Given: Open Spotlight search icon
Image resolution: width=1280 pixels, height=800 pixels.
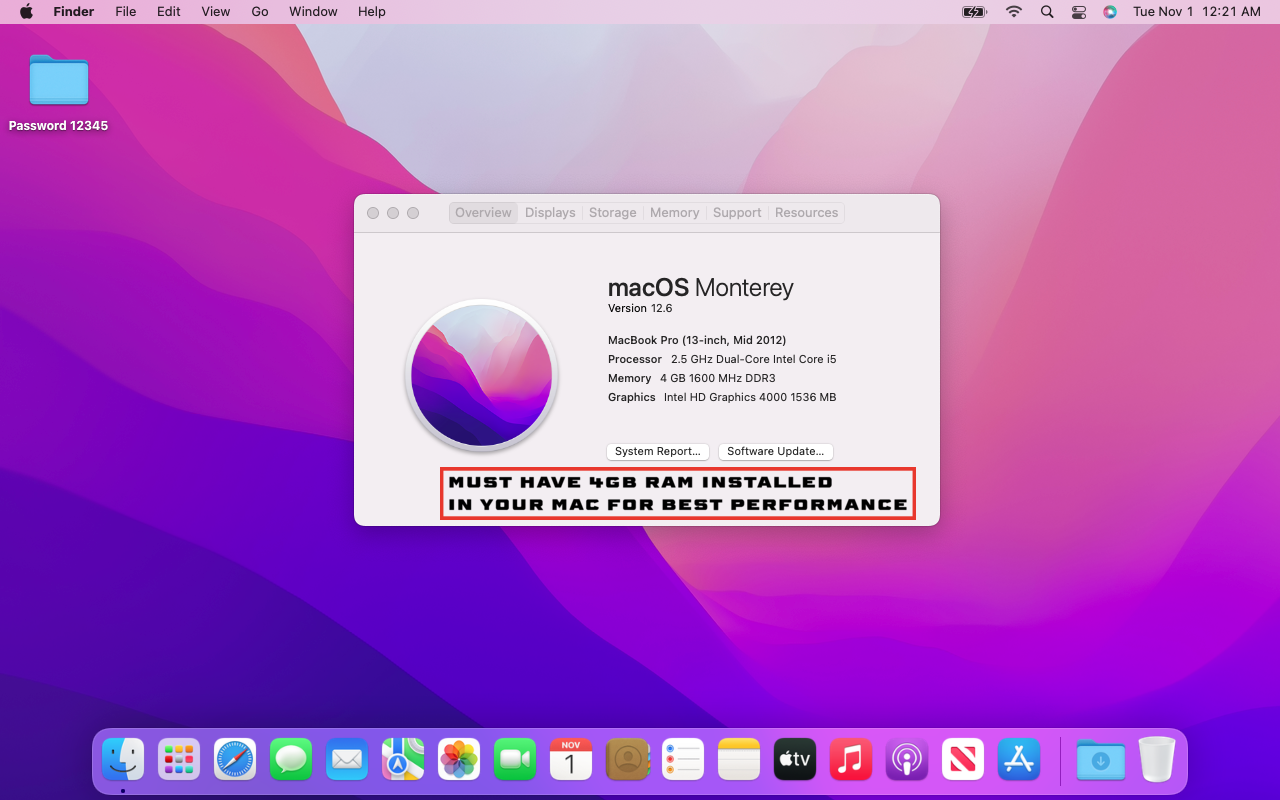Looking at the screenshot, I should click(1047, 12).
